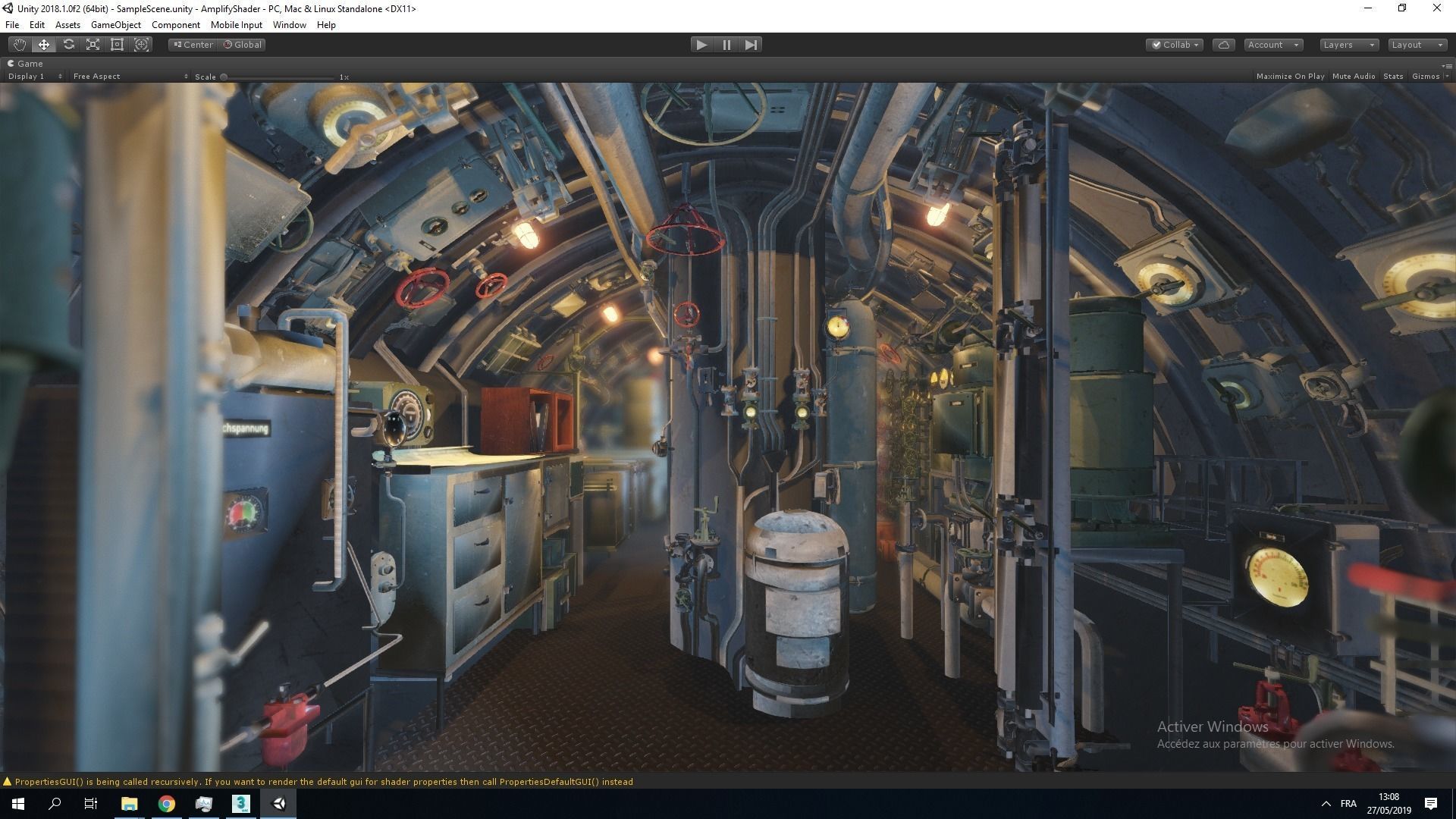Toggle Mute Audio
1456x819 pixels.
pyautogui.click(x=1353, y=77)
